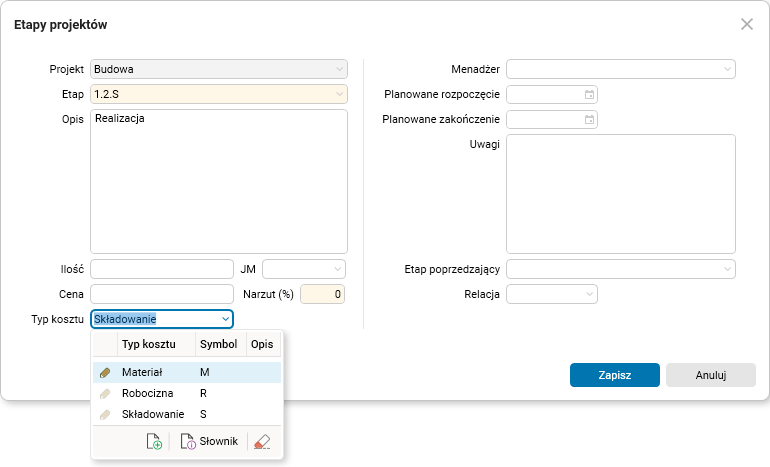Screen dimensions: 770x467
Task: Expand the Menadżer dropdown
Action: pos(727,69)
